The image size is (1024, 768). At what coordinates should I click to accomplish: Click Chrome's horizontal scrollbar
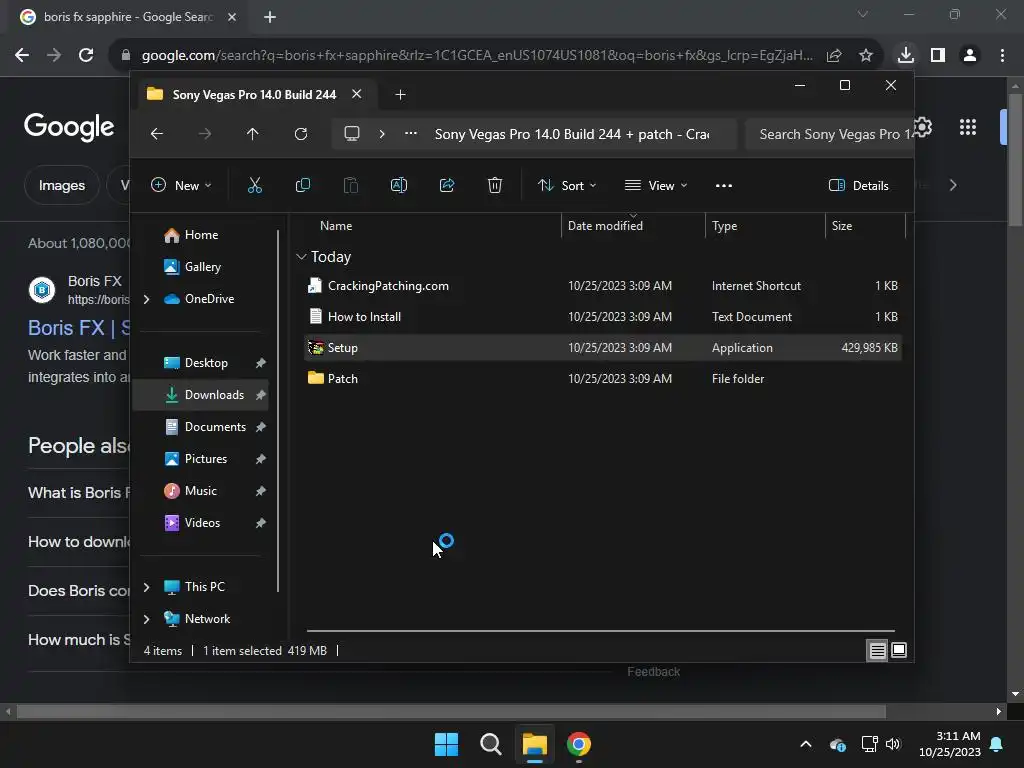click(x=451, y=712)
